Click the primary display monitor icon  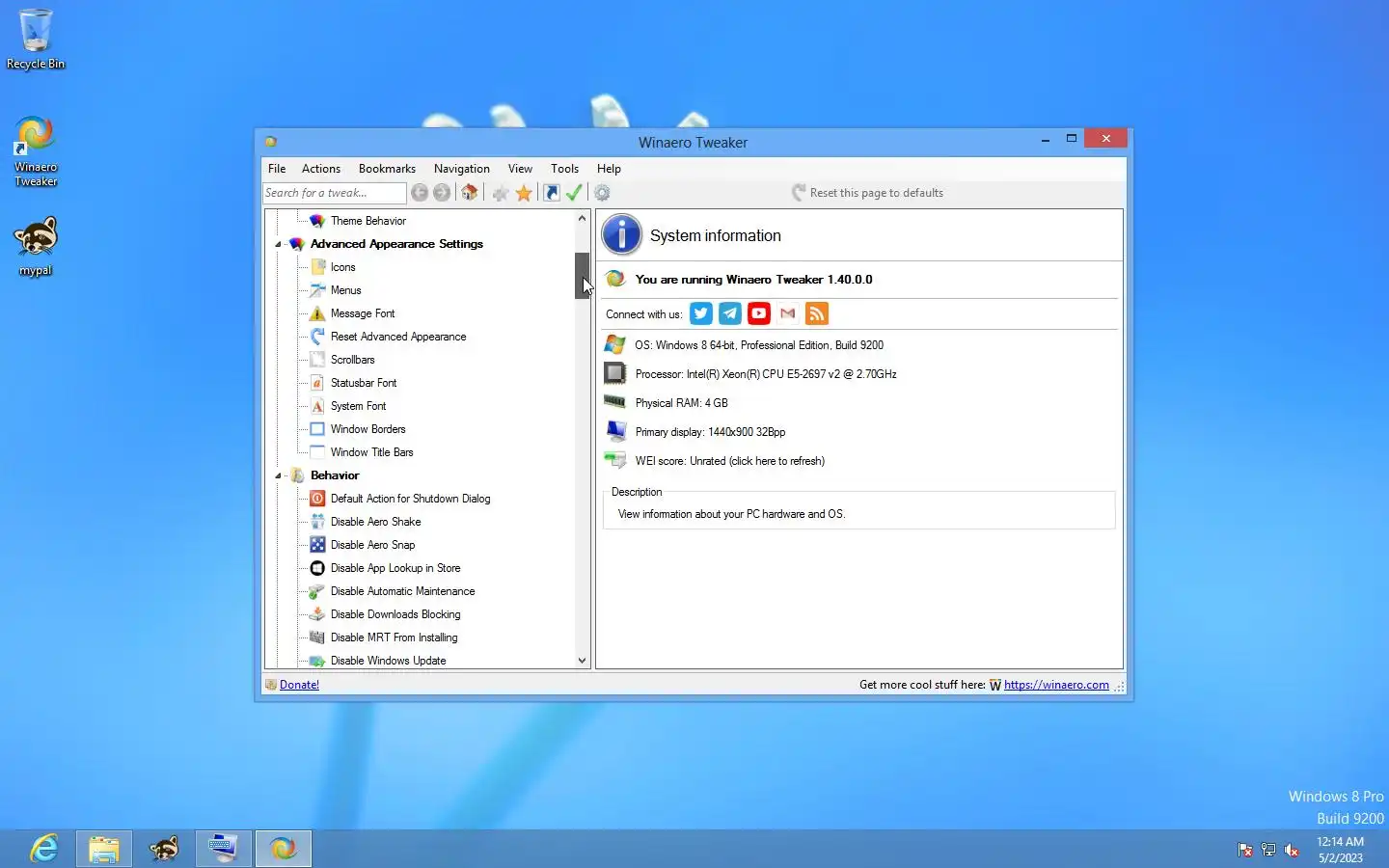pyautogui.click(x=615, y=431)
